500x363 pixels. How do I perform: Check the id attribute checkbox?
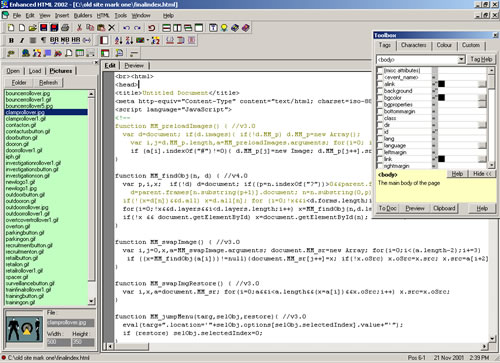click(x=380, y=132)
